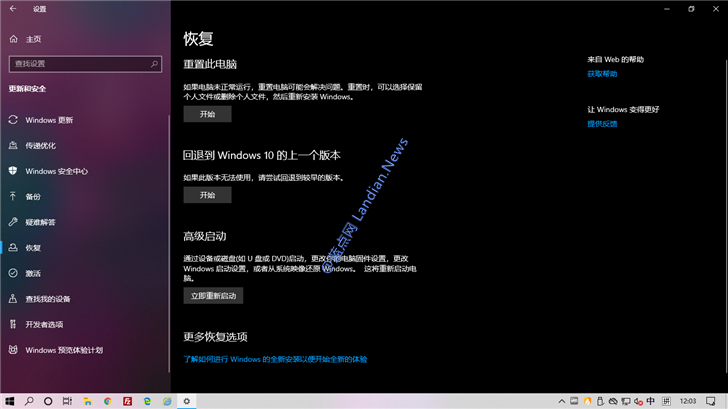728x409 pixels.
Task: Open the Action Center notification icon
Action: coord(710,401)
